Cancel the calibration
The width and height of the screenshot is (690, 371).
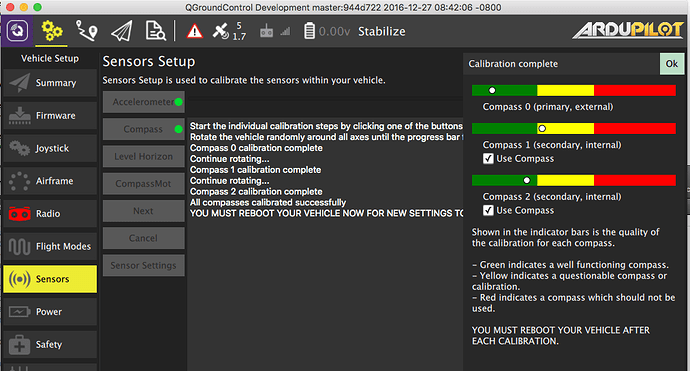144,239
